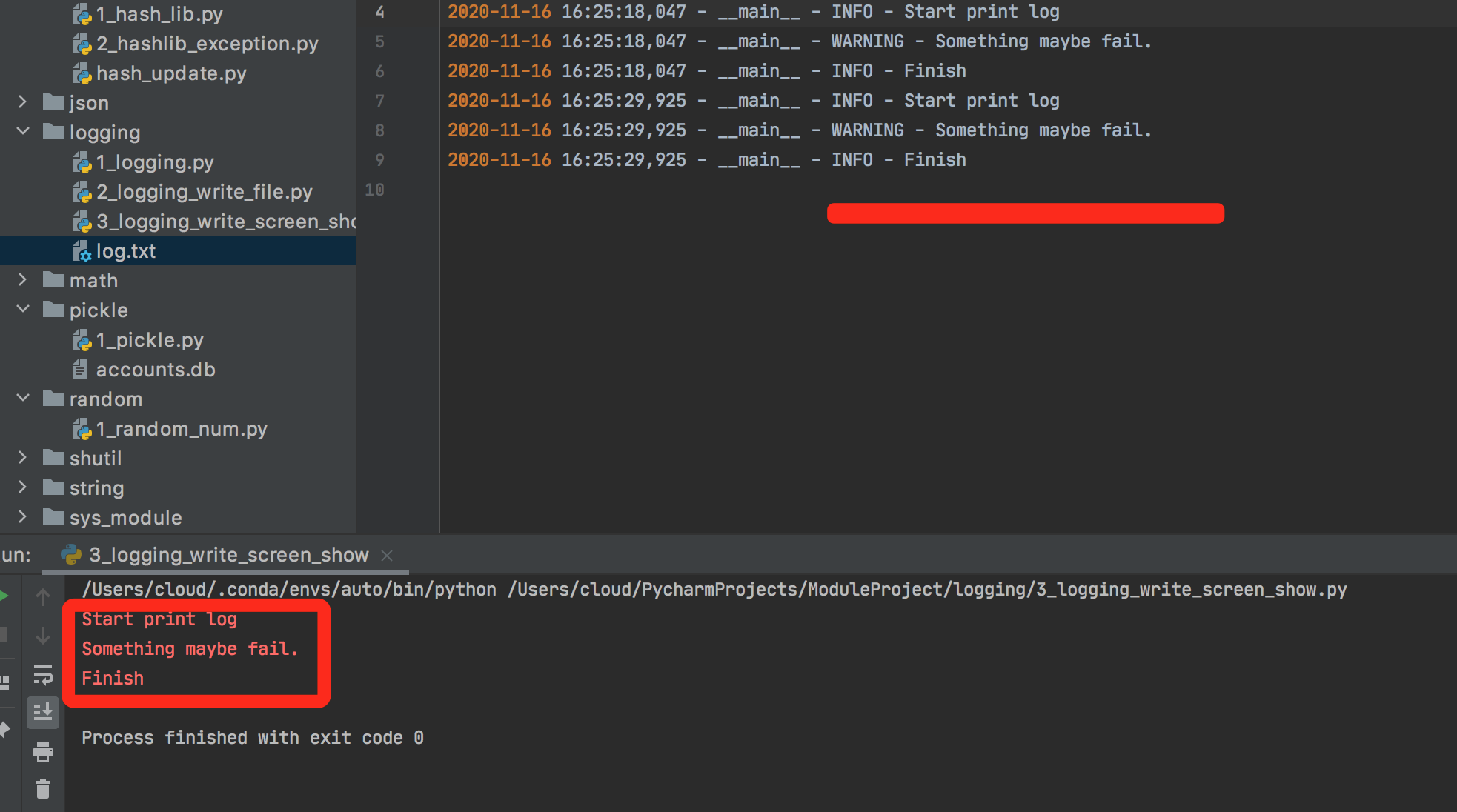This screenshot has height=812, width=1457.
Task: Click the Print console output icon
Action: click(x=43, y=752)
